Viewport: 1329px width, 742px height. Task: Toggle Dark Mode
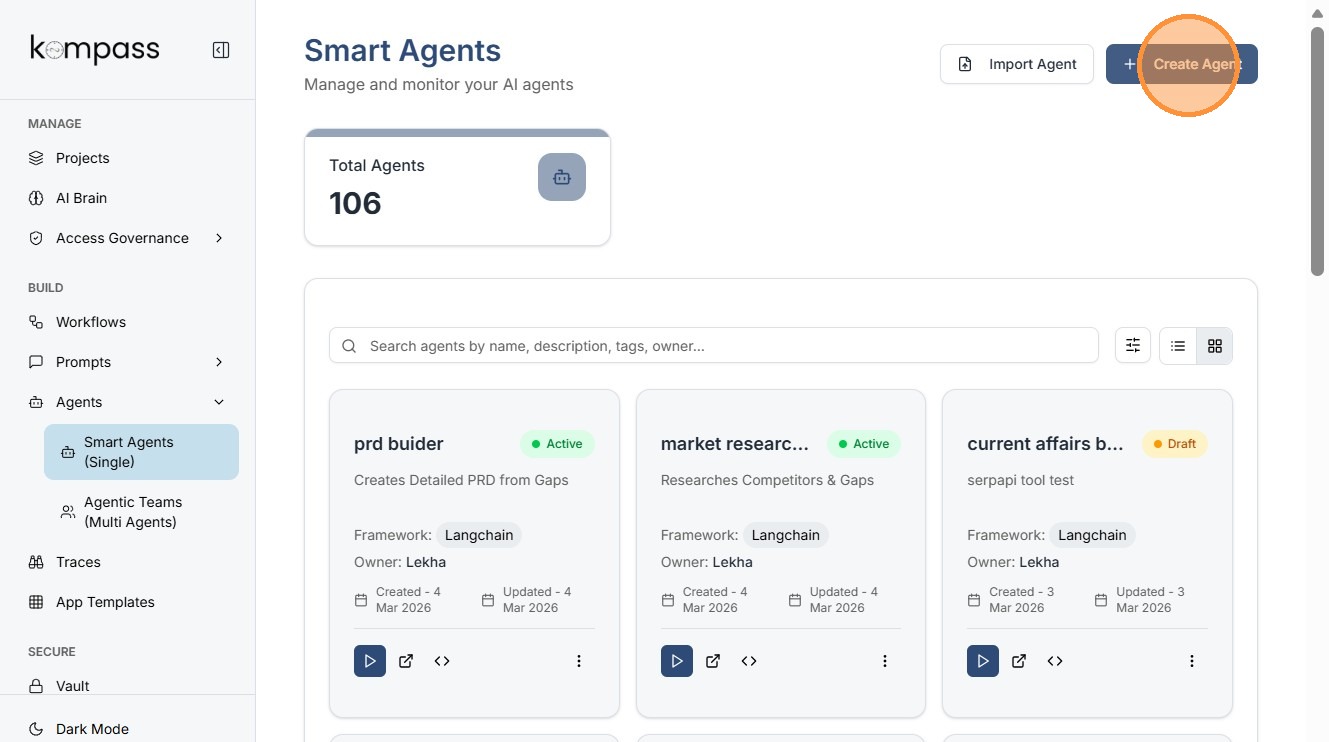tap(92, 729)
